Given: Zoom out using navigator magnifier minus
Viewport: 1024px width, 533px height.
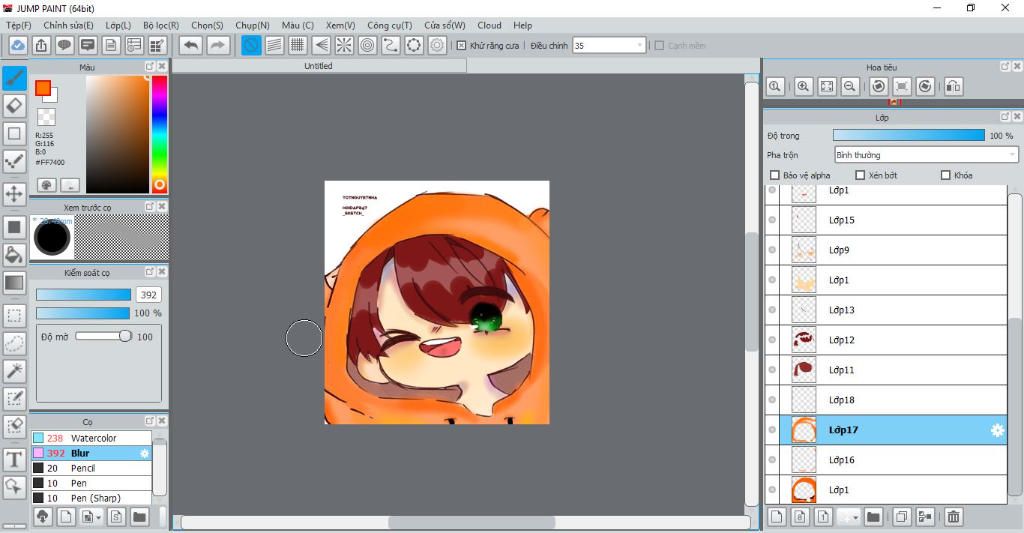Looking at the screenshot, I should click(850, 86).
